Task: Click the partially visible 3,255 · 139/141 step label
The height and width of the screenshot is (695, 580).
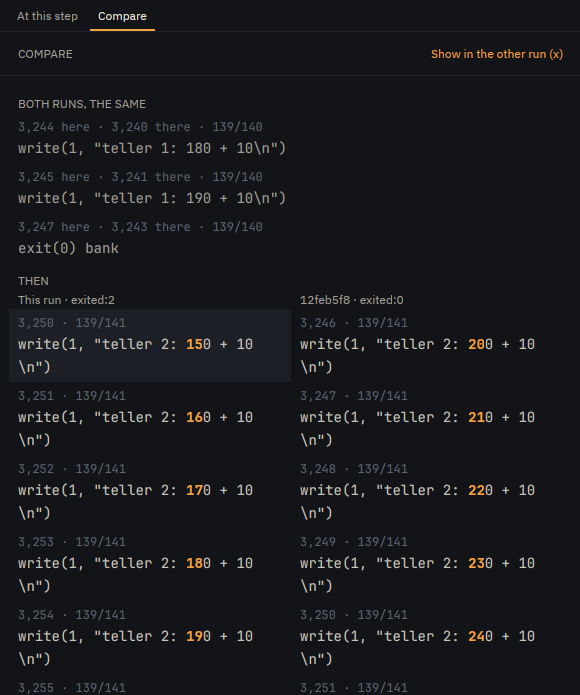Action: tap(72, 688)
